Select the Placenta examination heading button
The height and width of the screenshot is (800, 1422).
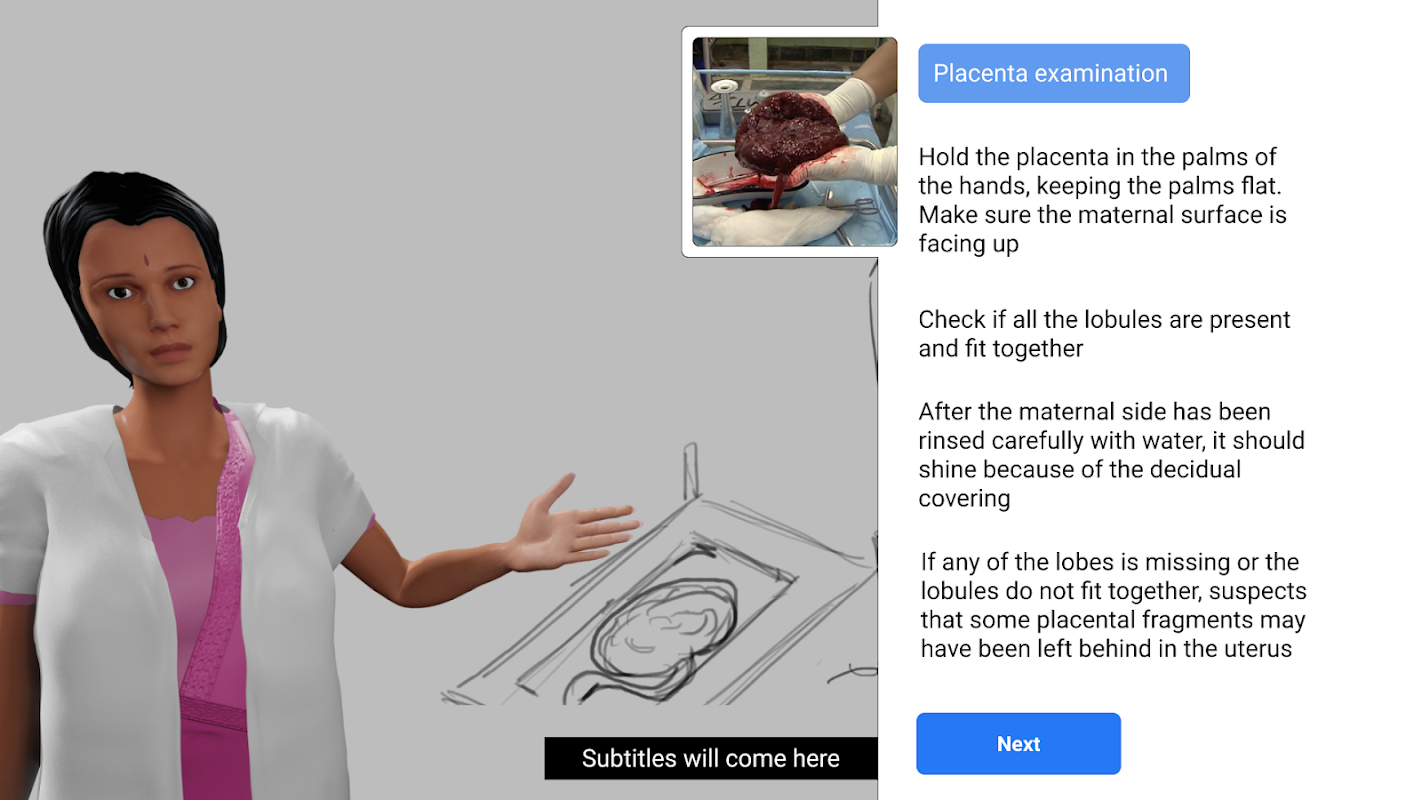(1053, 73)
